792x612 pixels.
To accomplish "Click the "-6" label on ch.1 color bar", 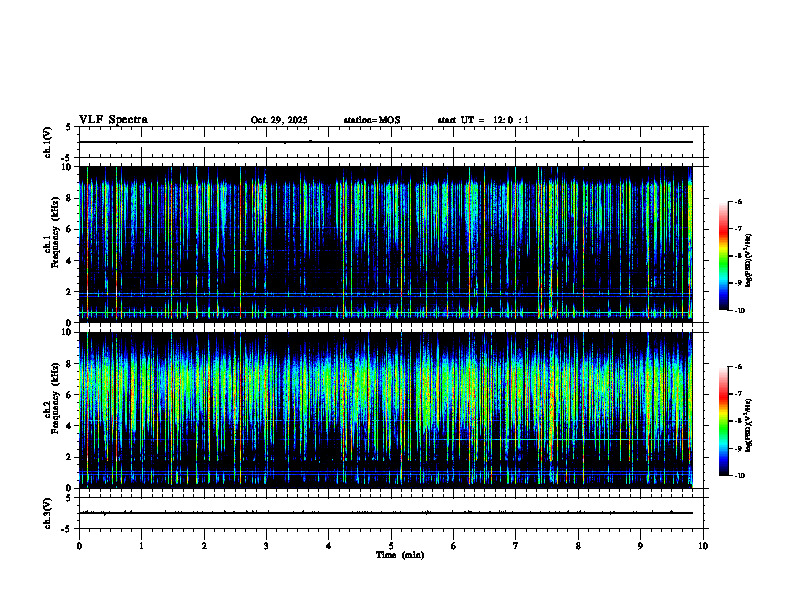I will [738, 201].
